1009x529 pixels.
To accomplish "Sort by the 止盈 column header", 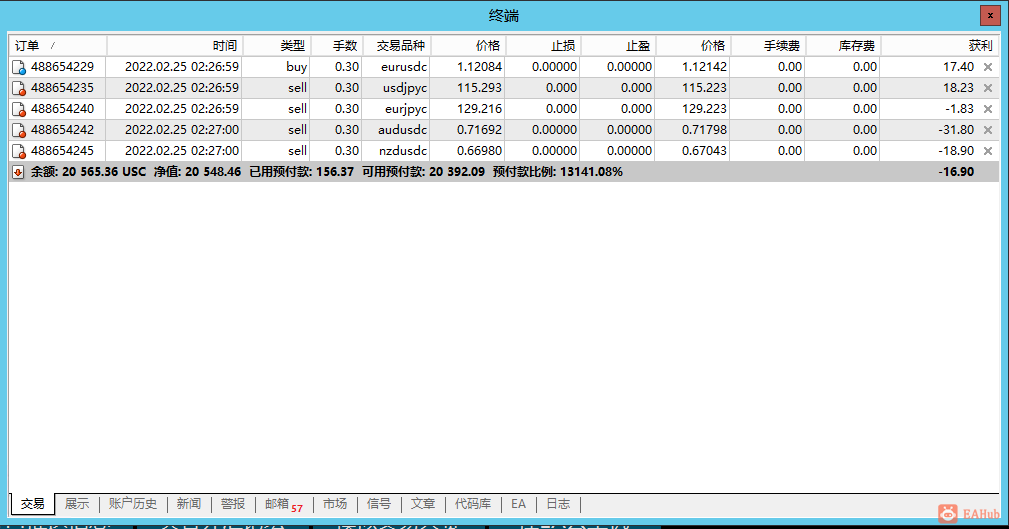I will tap(618, 46).
